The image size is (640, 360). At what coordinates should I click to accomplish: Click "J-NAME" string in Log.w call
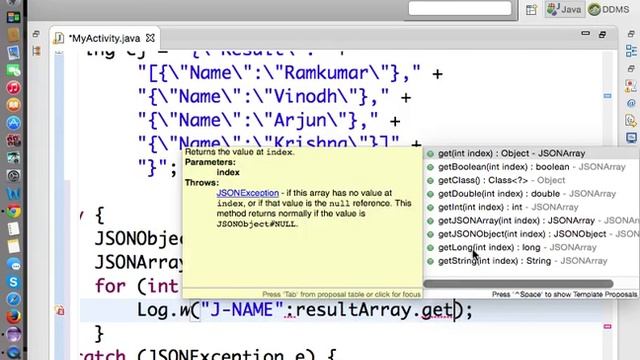tap(242, 310)
